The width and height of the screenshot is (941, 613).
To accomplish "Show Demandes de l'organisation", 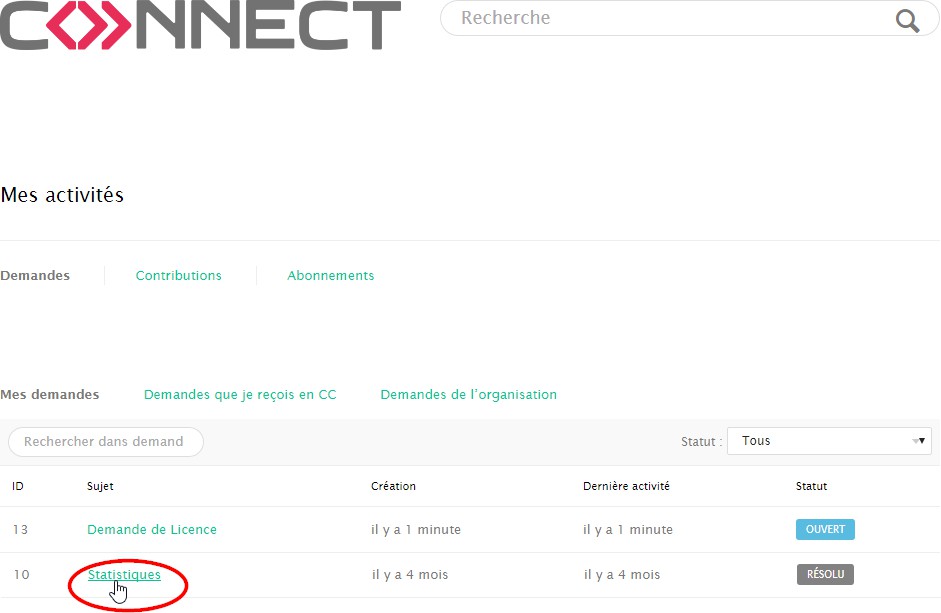I will click(469, 395).
